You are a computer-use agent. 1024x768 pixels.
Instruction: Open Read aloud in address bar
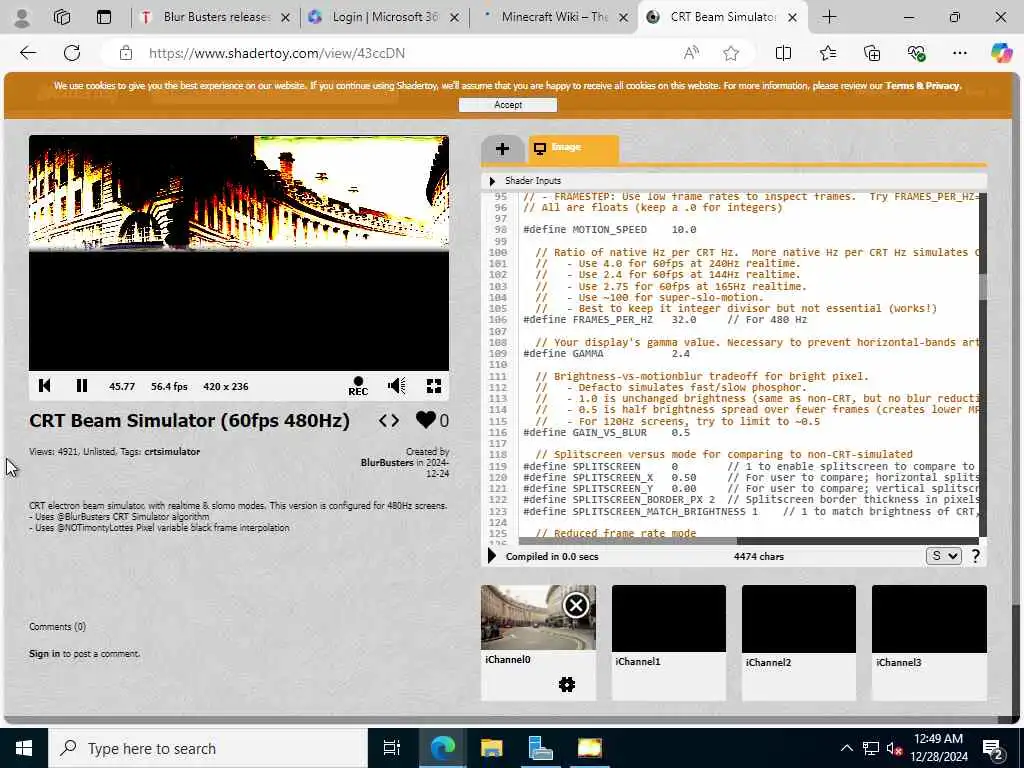(x=692, y=53)
